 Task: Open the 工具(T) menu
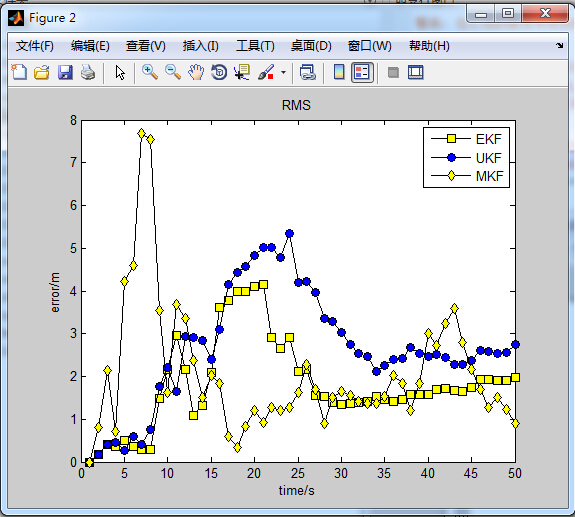(x=255, y=46)
